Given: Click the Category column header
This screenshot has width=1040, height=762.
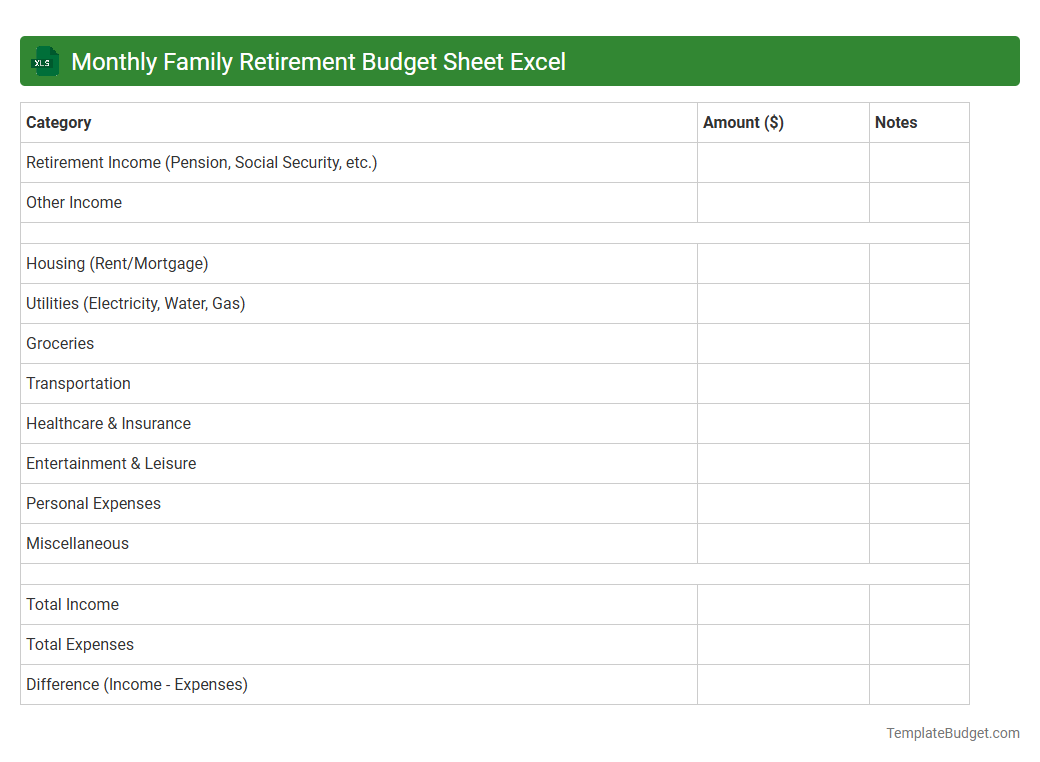Looking at the screenshot, I should [58, 122].
